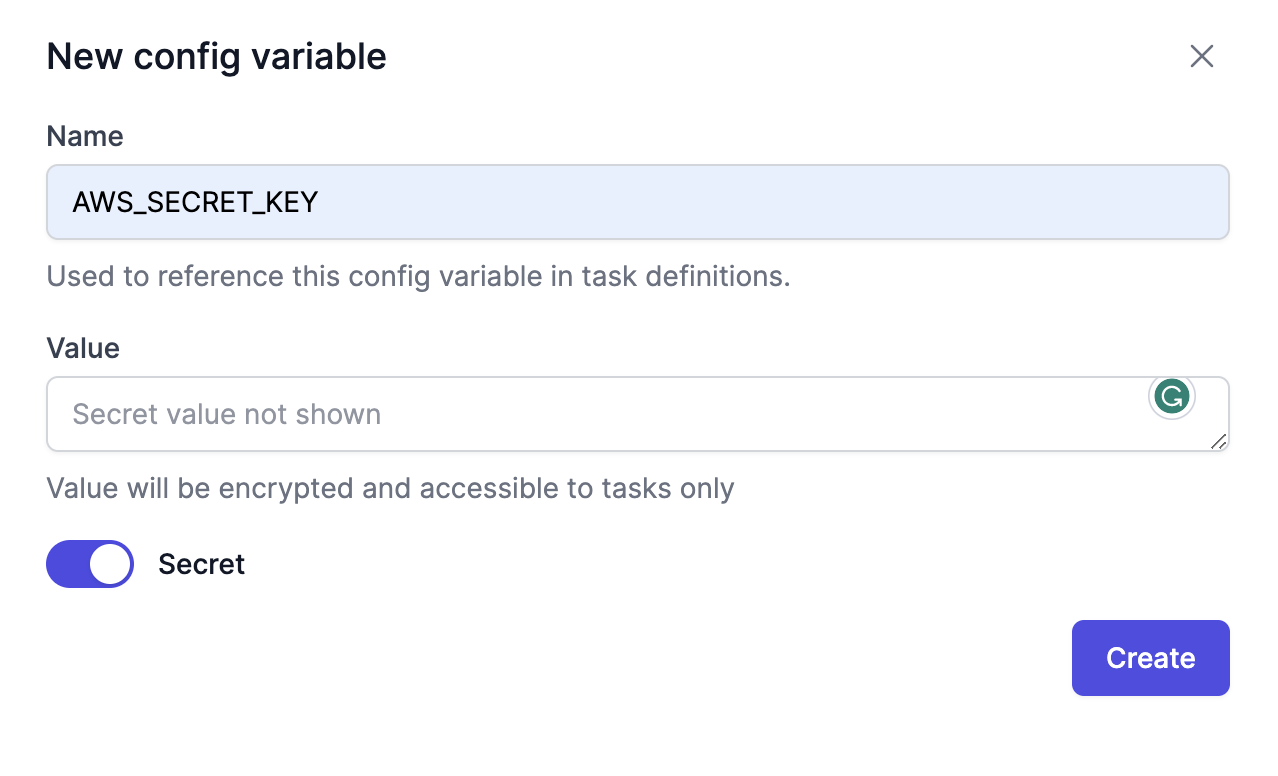The image size is (1278, 776).
Task: Open the Grammarly icon in Value field
Action: coord(1172,397)
